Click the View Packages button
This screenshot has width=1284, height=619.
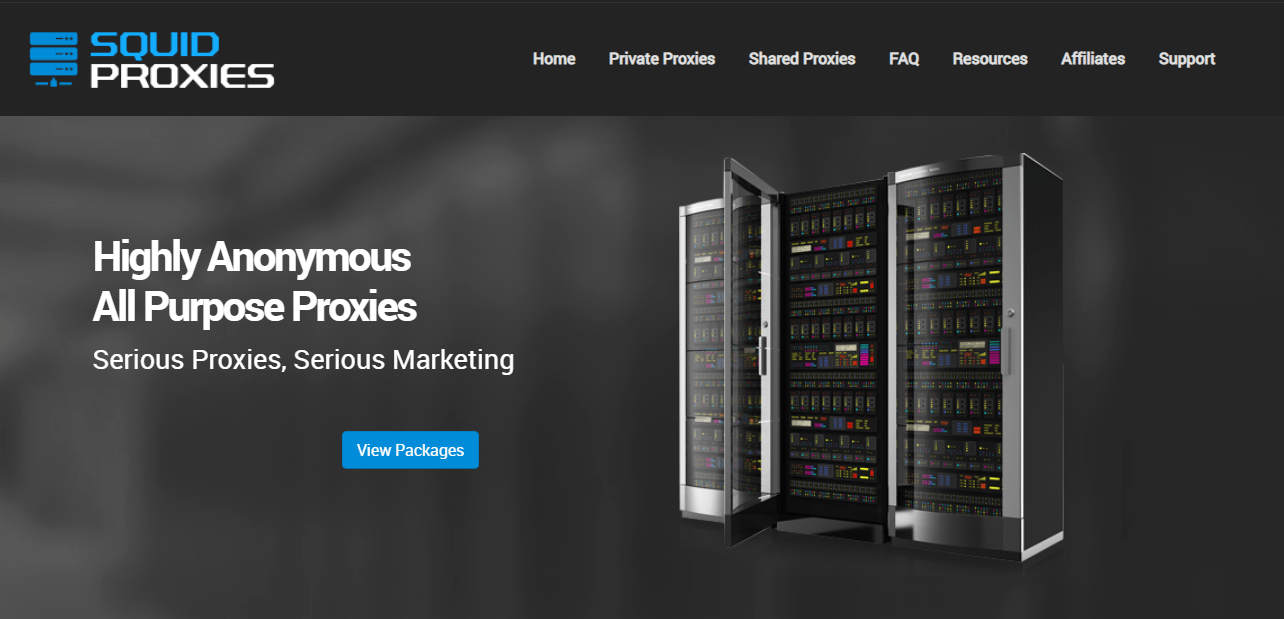click(410, 450)
